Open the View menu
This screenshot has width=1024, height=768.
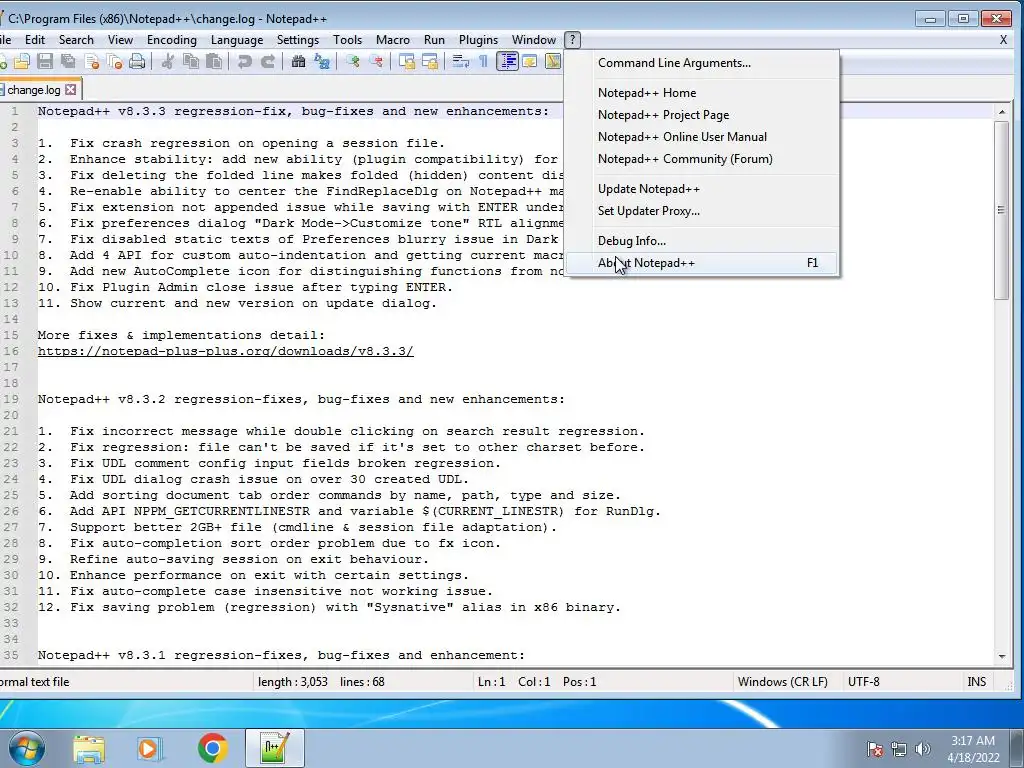pyautogui.click(x=120, y=40)
